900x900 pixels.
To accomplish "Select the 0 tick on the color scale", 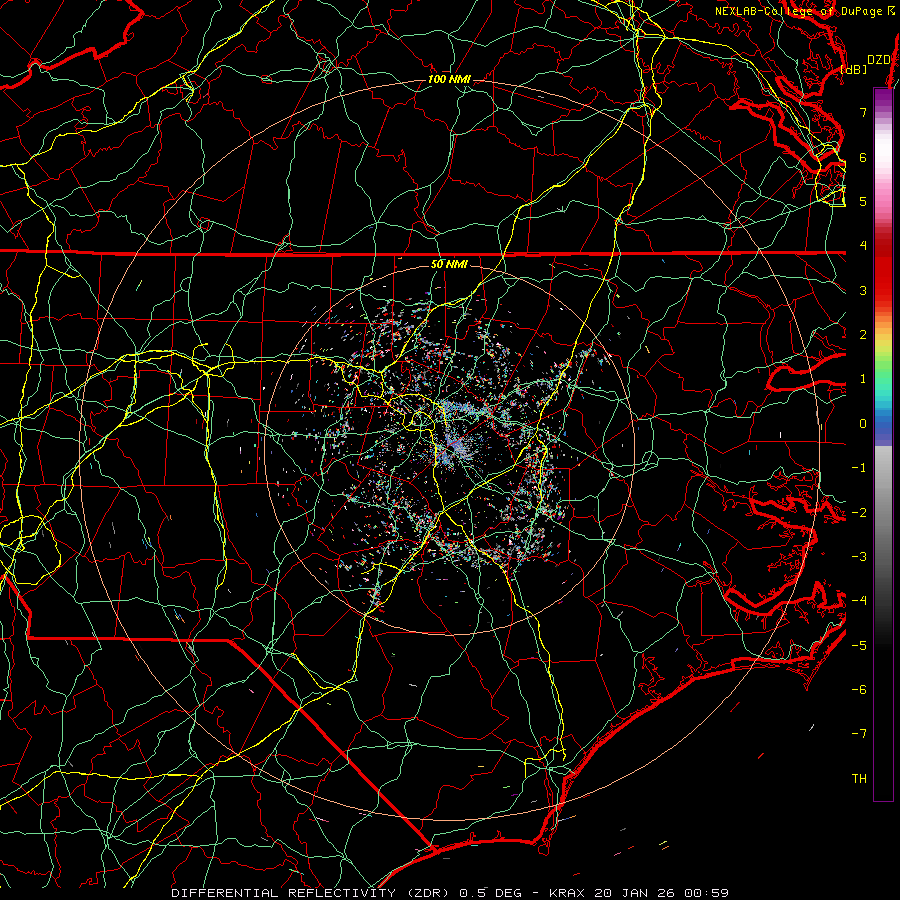I will point(863,424).
